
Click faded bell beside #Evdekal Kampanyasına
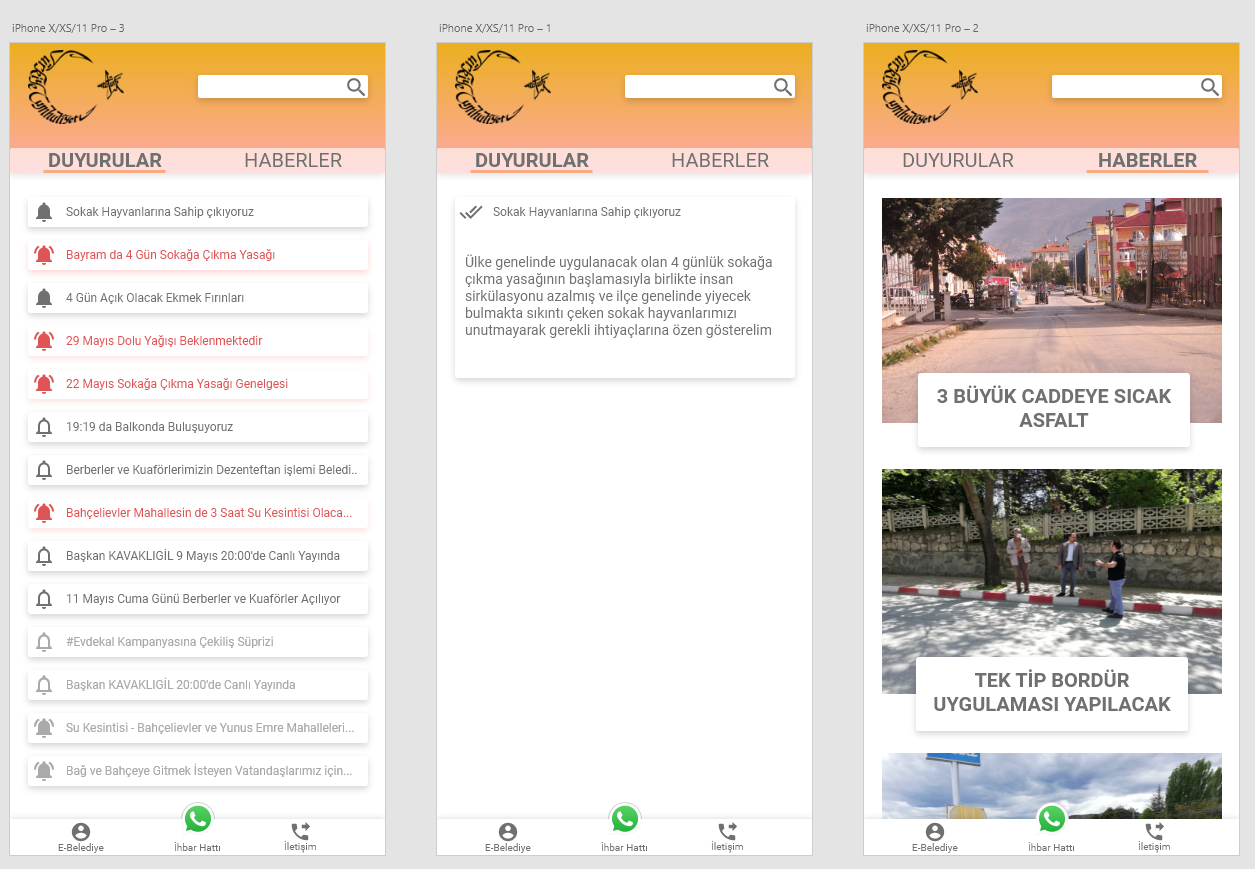point(44,642)
